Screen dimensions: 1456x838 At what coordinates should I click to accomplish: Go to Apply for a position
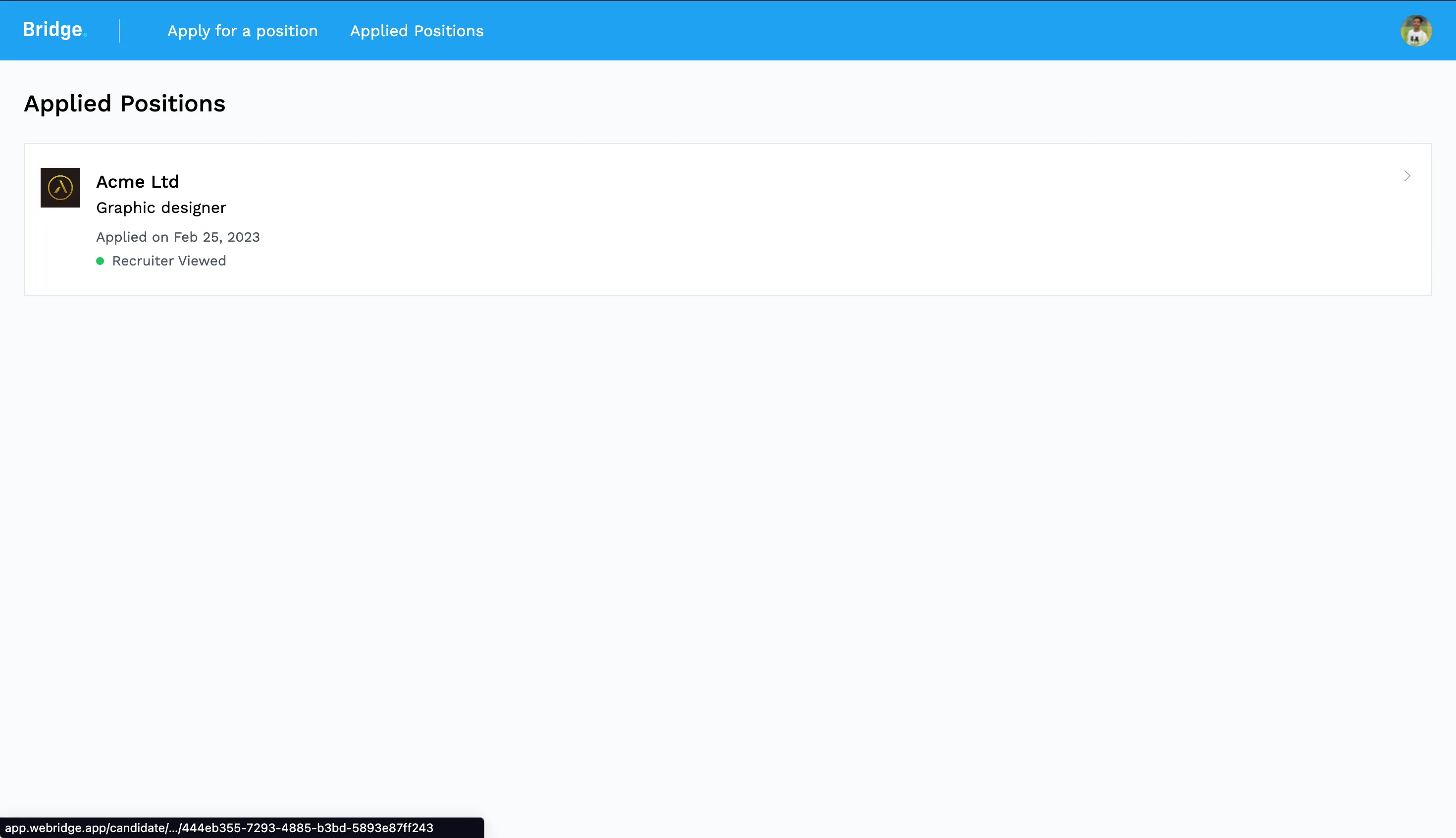(x=242, y=31)
